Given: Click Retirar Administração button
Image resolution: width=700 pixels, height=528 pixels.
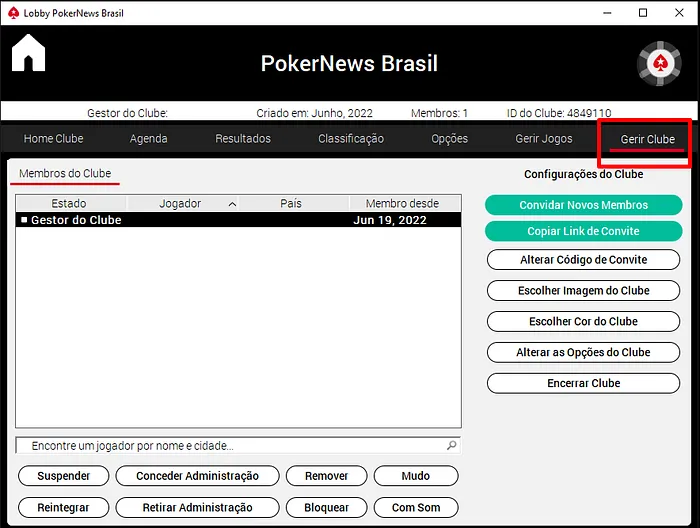Looking at the screenshot, I should pyautogui.click(x=197, y=507).
